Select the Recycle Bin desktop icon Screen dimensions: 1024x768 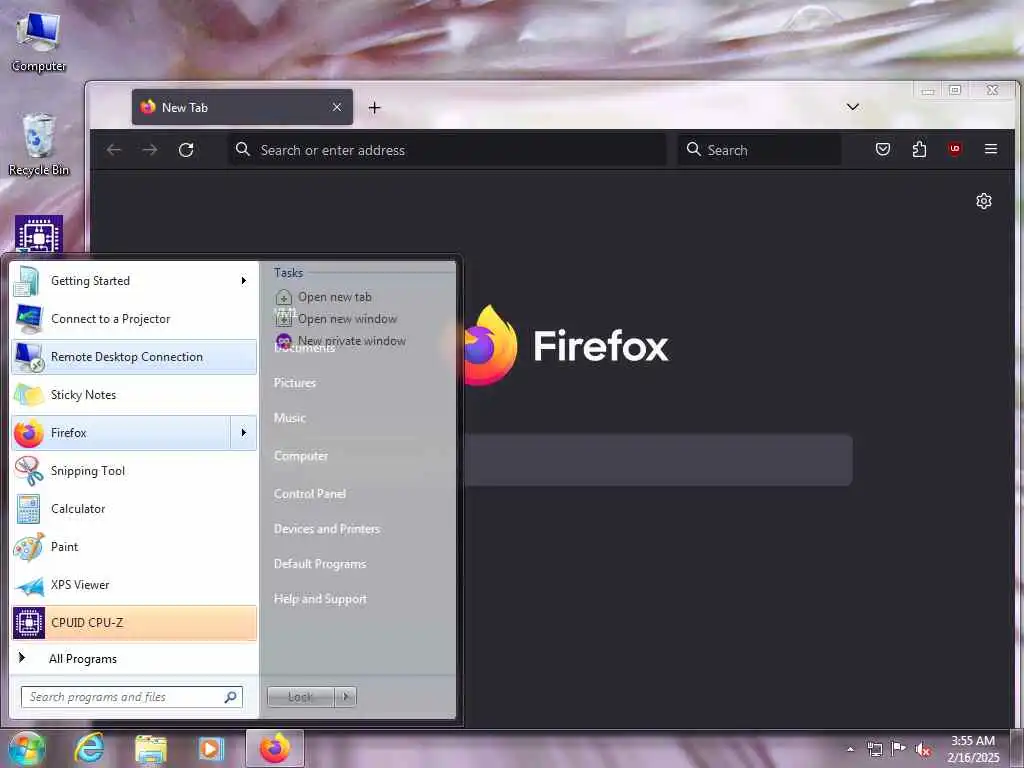click(x=39, y=144)
